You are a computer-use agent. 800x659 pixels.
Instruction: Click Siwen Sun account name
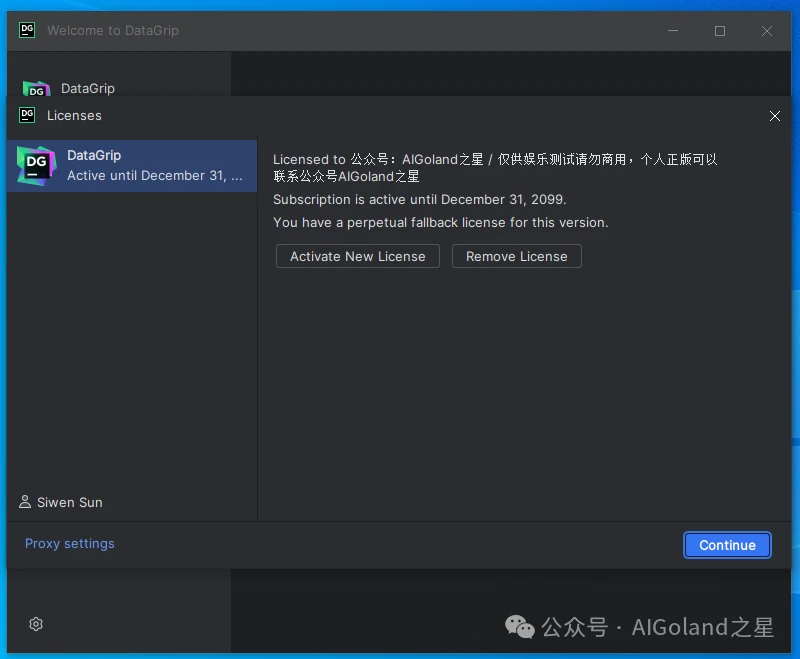pyautogui.click(x=70, y=502)
